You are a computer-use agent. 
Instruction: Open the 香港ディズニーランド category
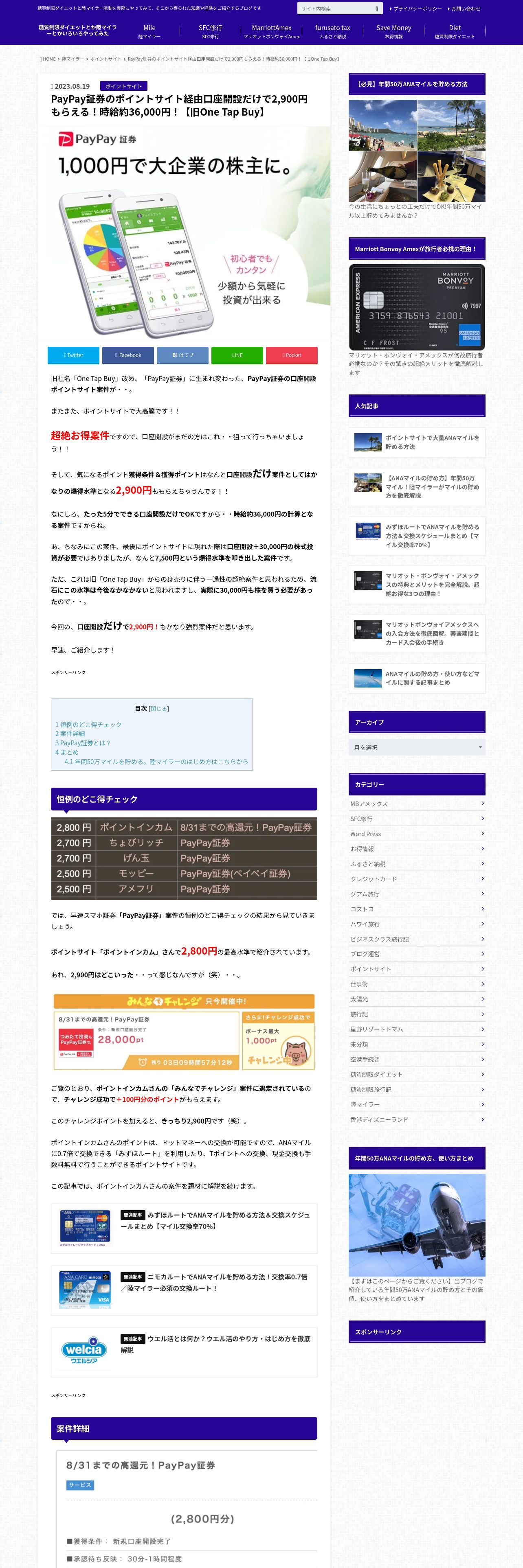[x=416, y=1119]
